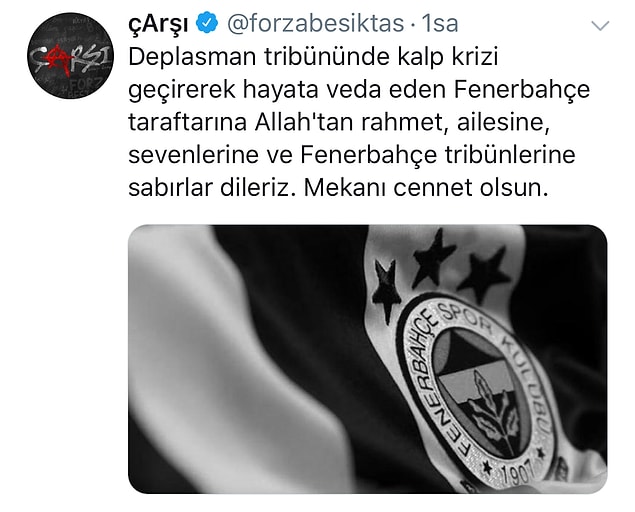
Task: Click the red anarchy A in the avatar
Action: 58,60
